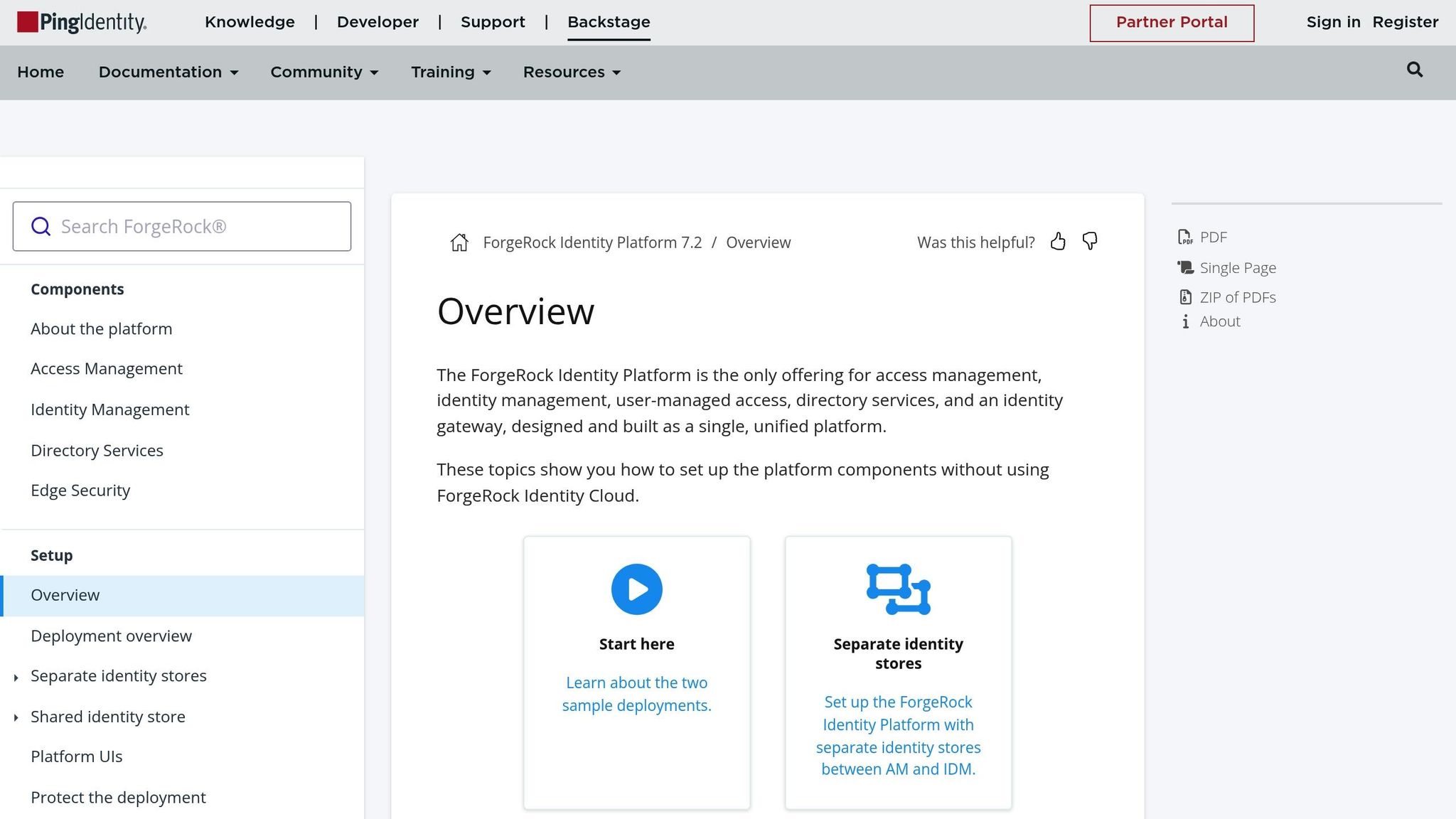
Task: Give thumbs up feedback
Action: tap(1058, 242)
